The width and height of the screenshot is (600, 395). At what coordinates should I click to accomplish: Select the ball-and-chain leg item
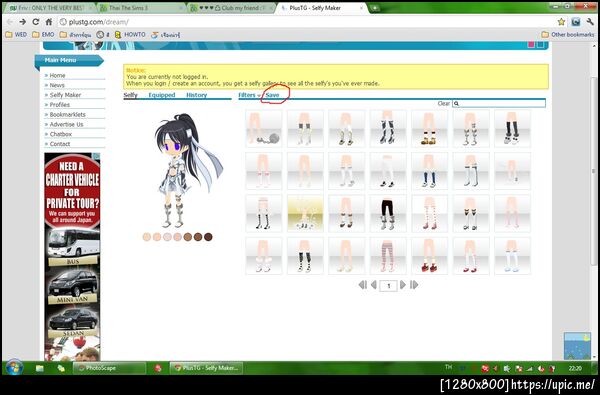coord(264,129)
